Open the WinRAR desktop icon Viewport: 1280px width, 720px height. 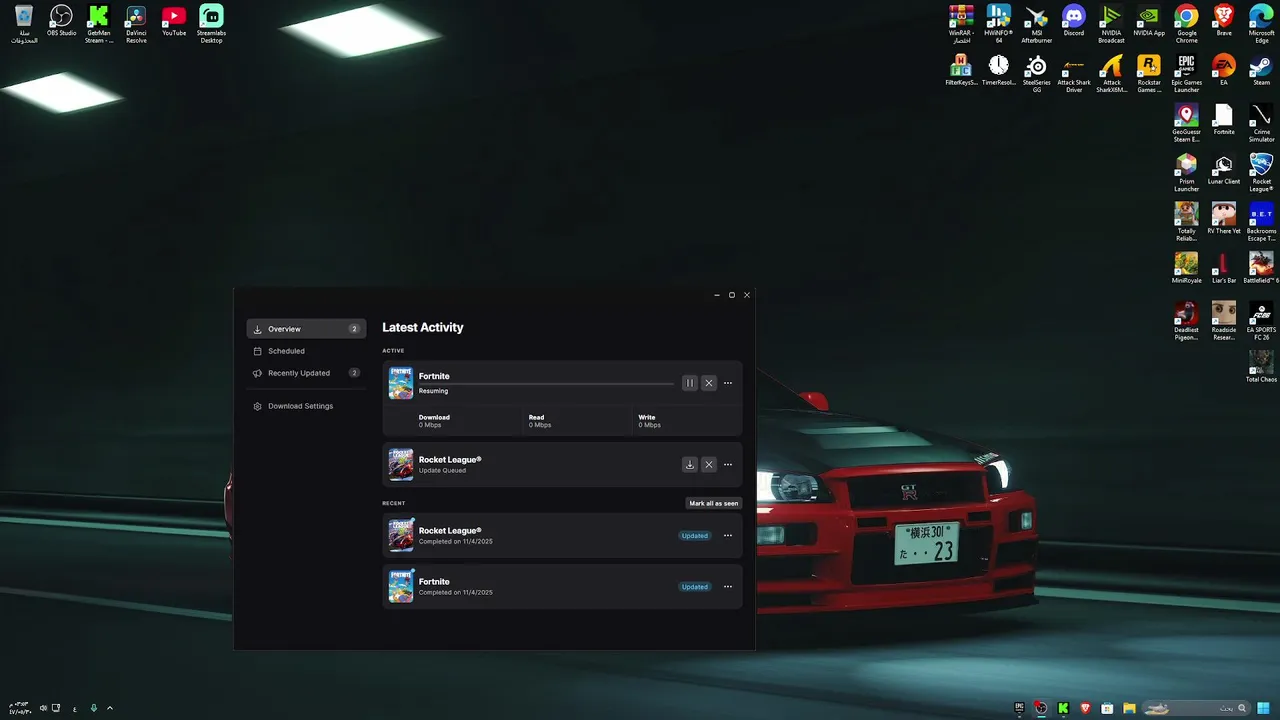[961, 24]
